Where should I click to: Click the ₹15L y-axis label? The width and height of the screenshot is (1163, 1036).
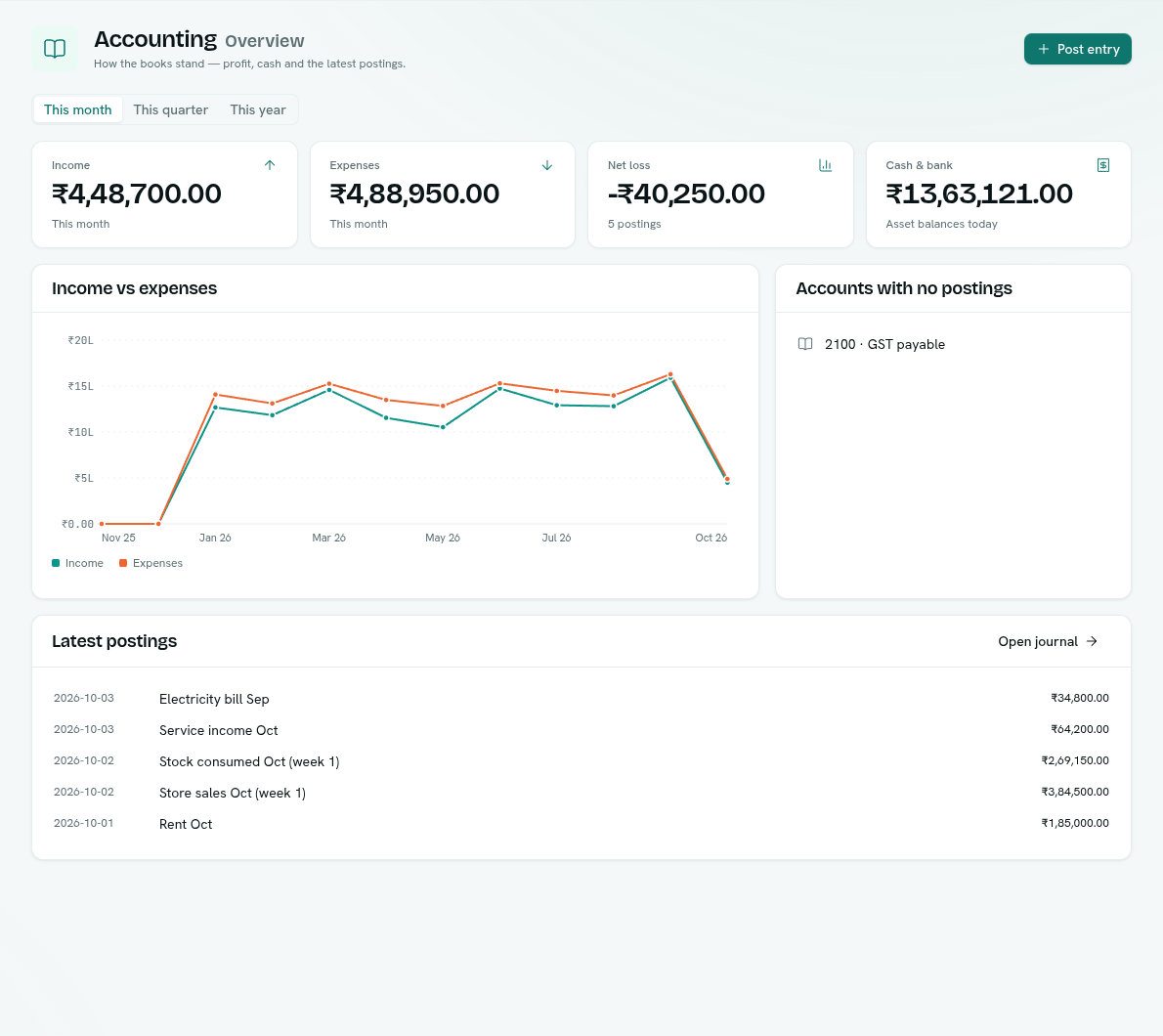(81, 386)
